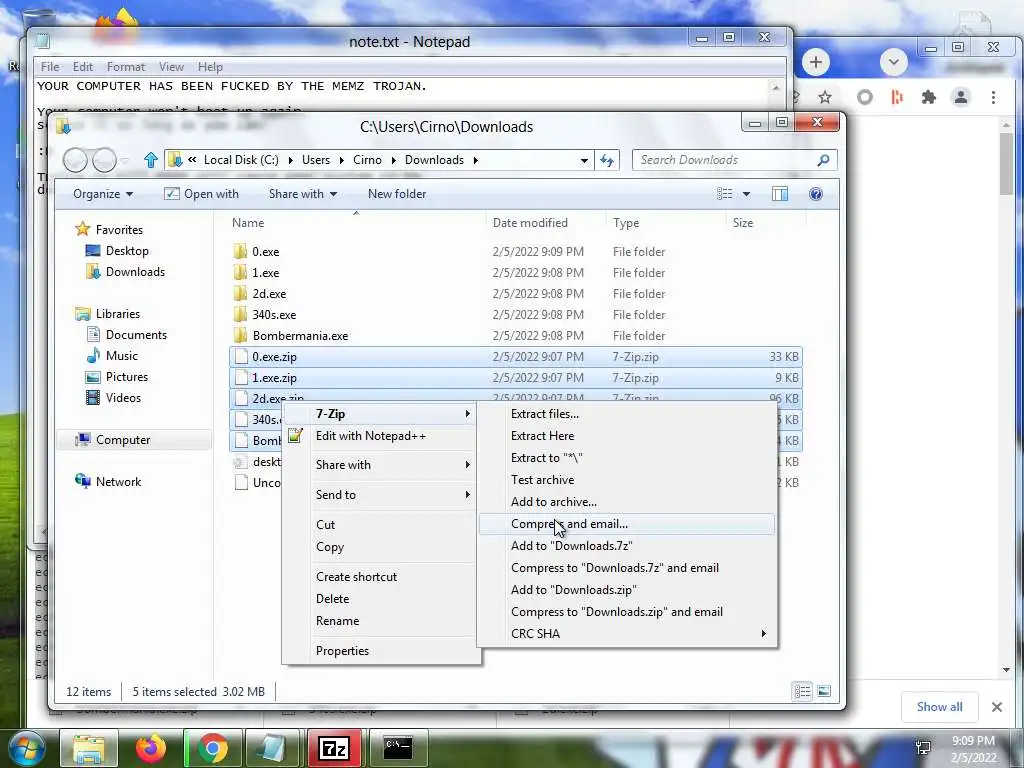The height and width of the screenshot is (768, 1024).
Task: Open the Notepad Format menu
Action: coord(126,67)
